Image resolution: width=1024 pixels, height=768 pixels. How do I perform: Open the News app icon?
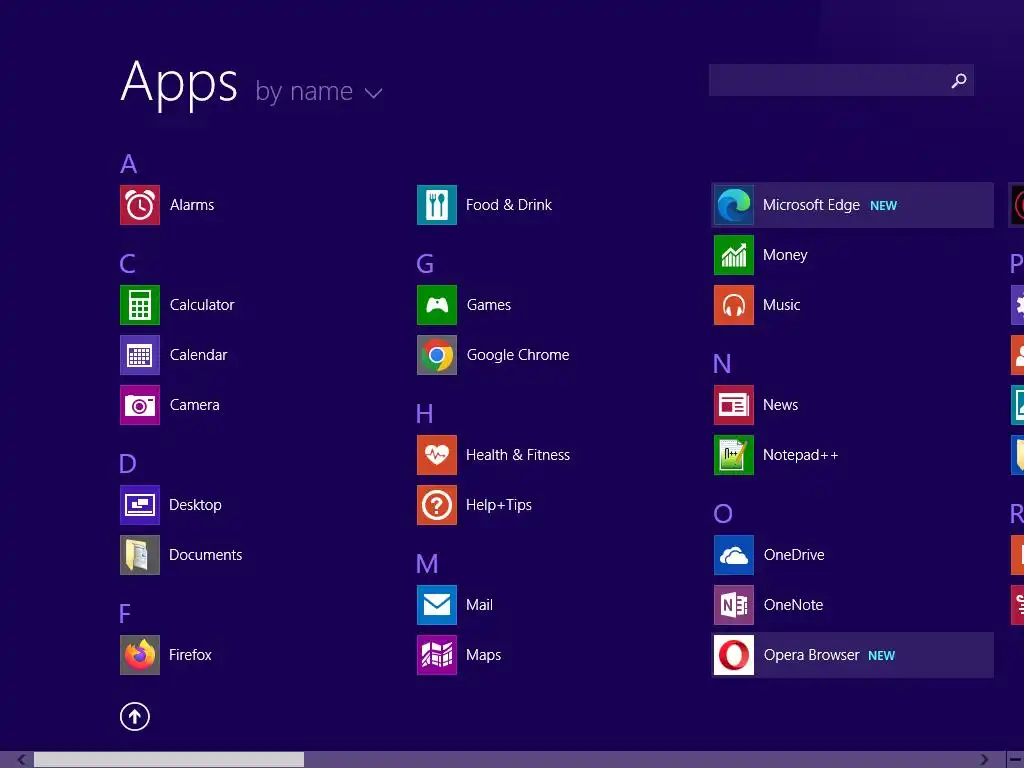734,405
